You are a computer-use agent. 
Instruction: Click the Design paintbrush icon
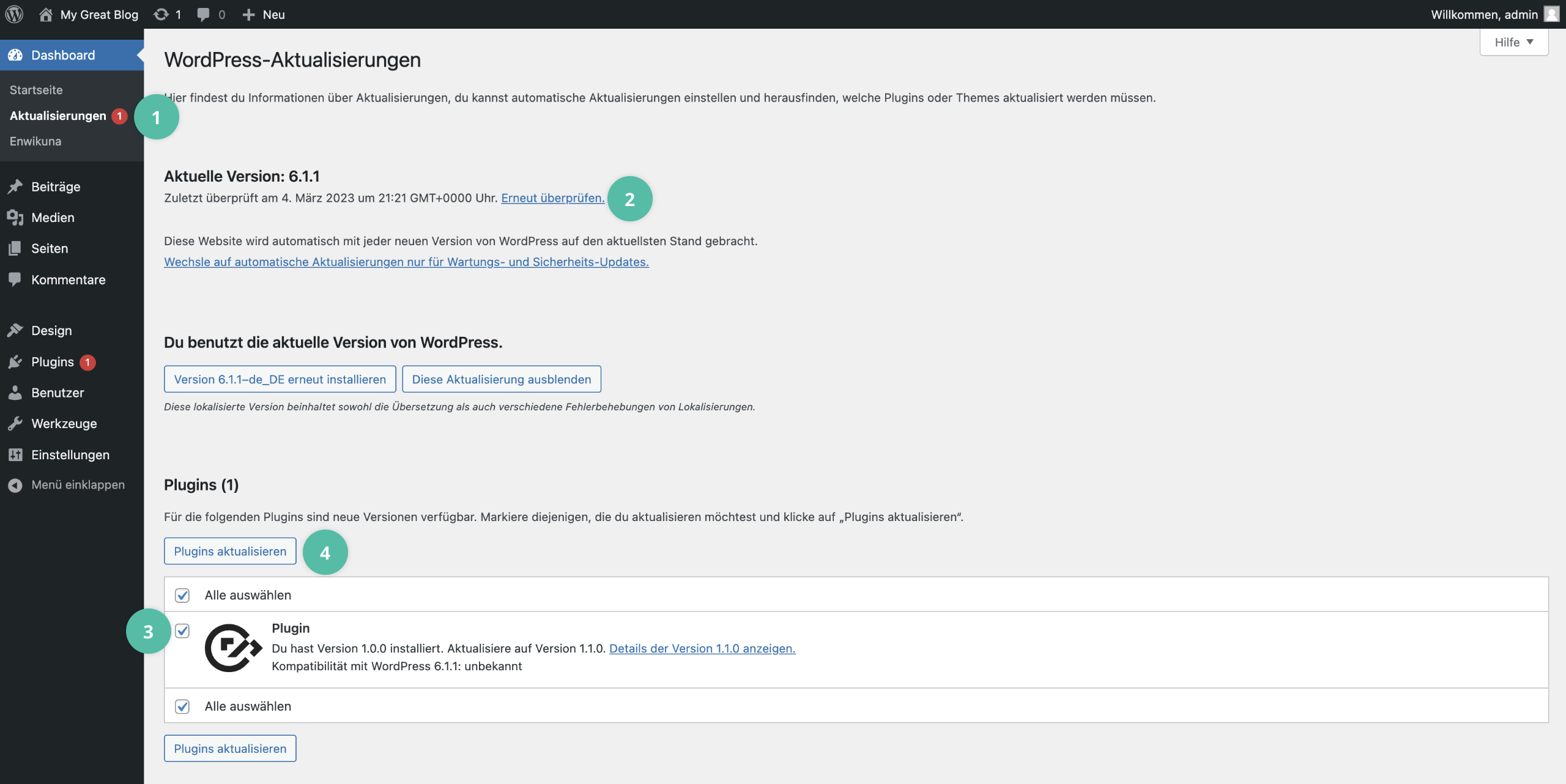pyautogui.click(x=15, y=330)
